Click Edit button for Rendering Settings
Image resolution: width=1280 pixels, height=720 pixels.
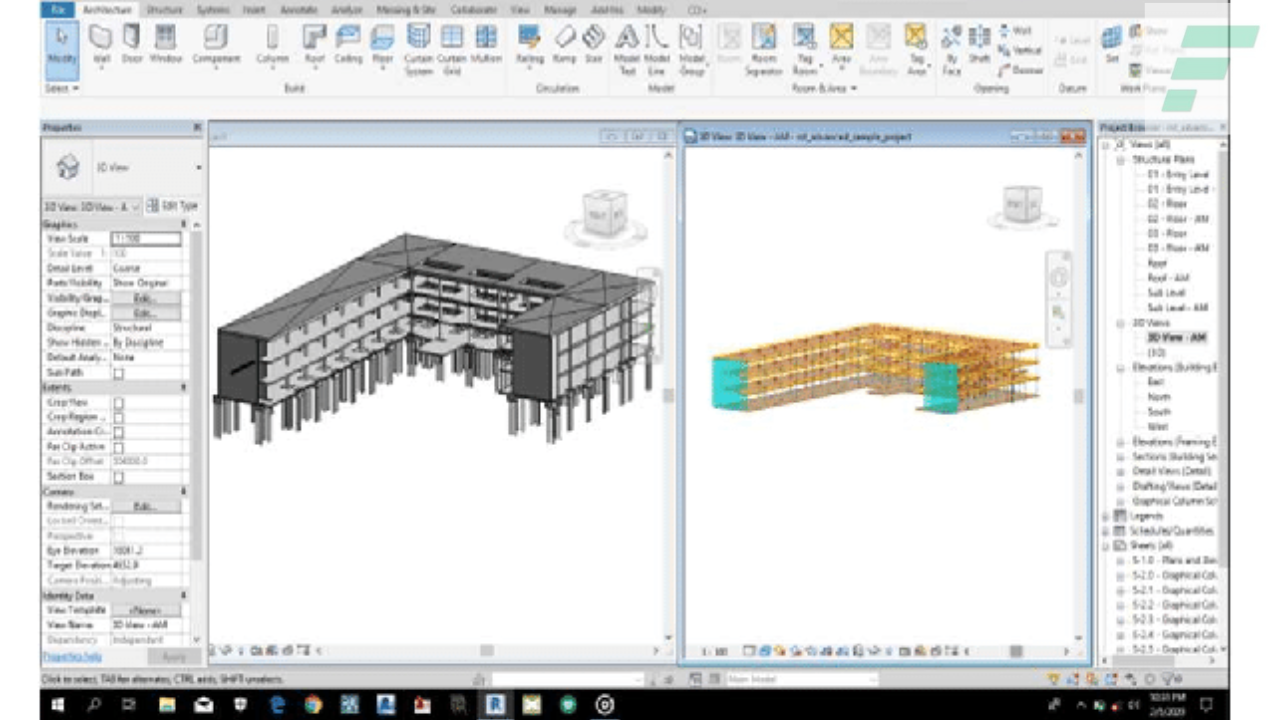coord(146,506)
